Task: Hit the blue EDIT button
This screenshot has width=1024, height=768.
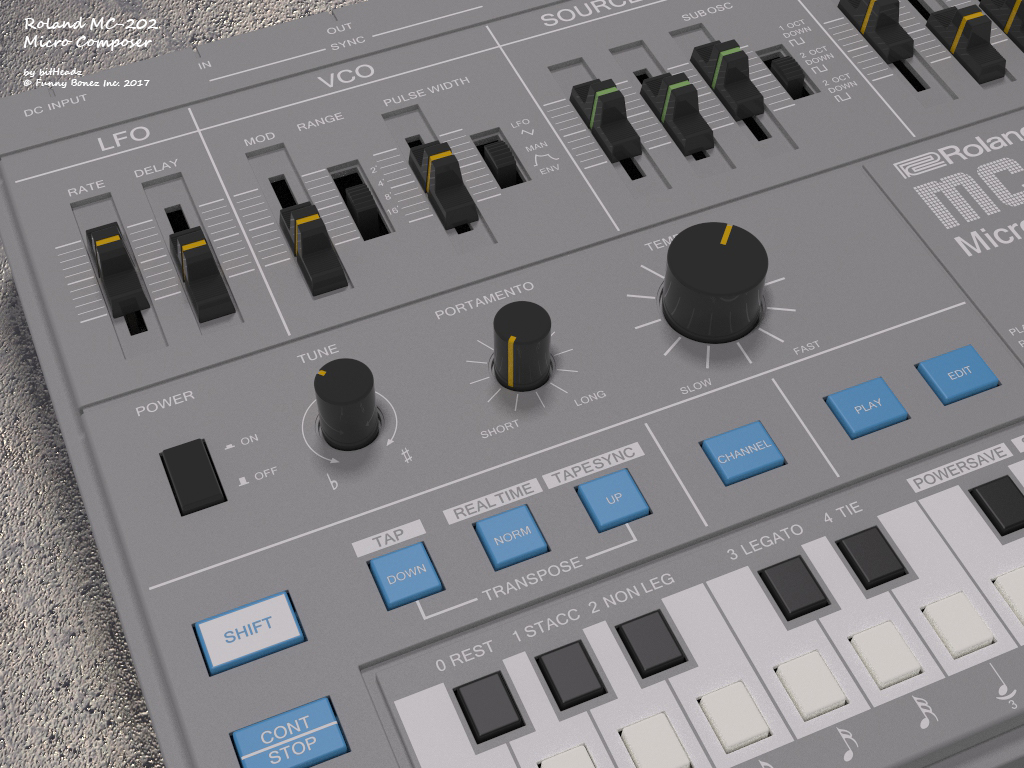Action: click(958, 375)
